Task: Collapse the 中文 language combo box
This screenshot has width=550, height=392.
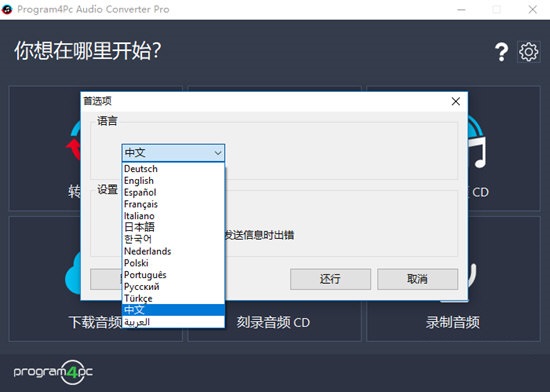Action: click(173, 153)
